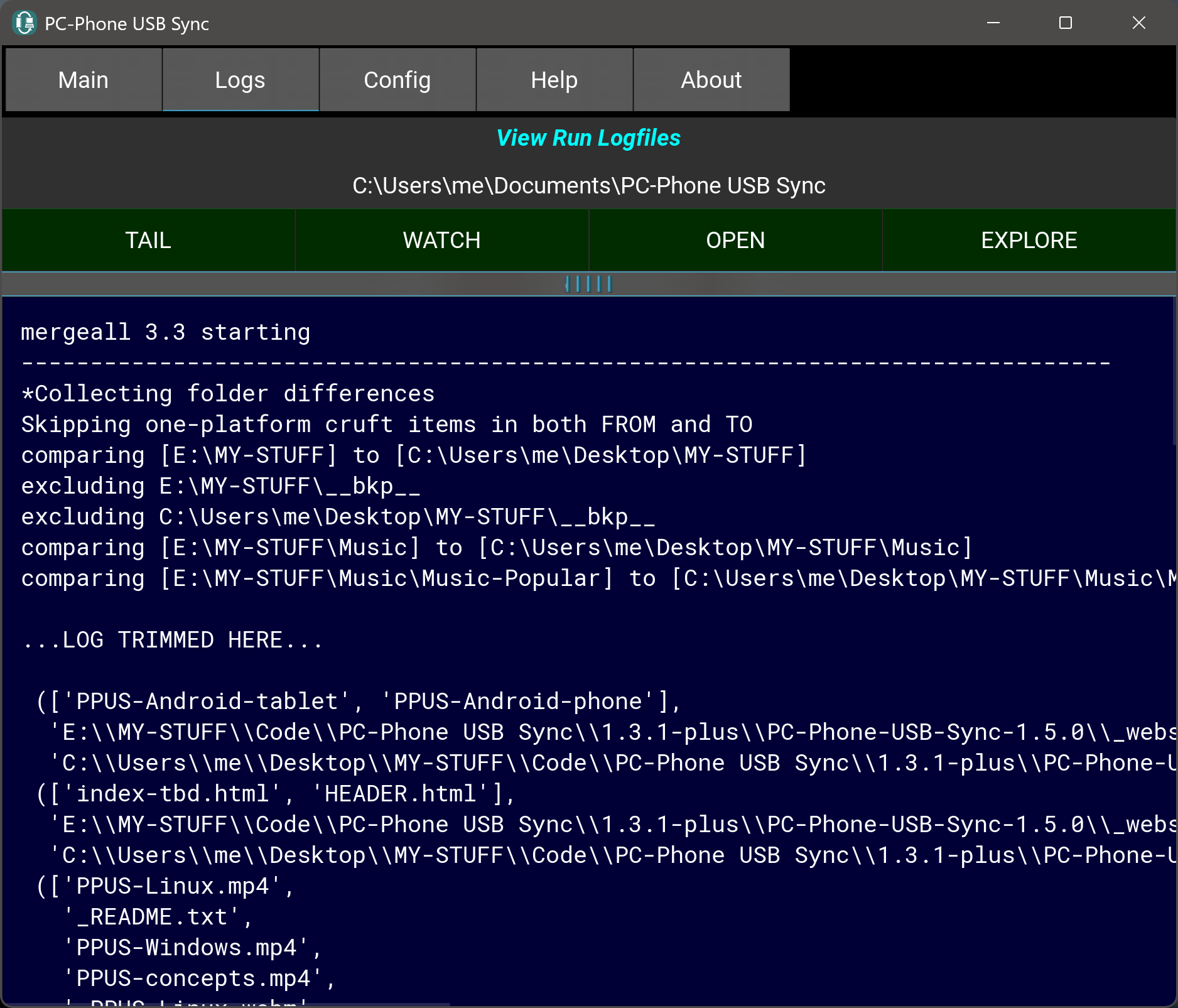This screenshot has height=1008, width=1178.
Task: Minimize the PC-Phone USB Sync window
Action: (993, 23)
